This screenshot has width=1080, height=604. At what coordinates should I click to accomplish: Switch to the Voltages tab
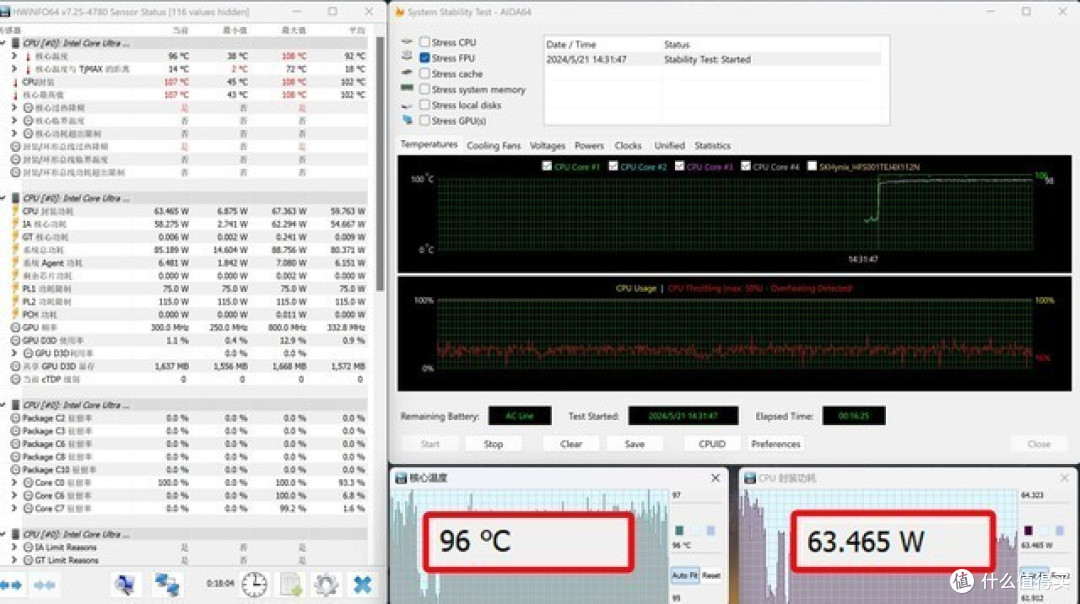pyautogui.click(x=547, y=146)
